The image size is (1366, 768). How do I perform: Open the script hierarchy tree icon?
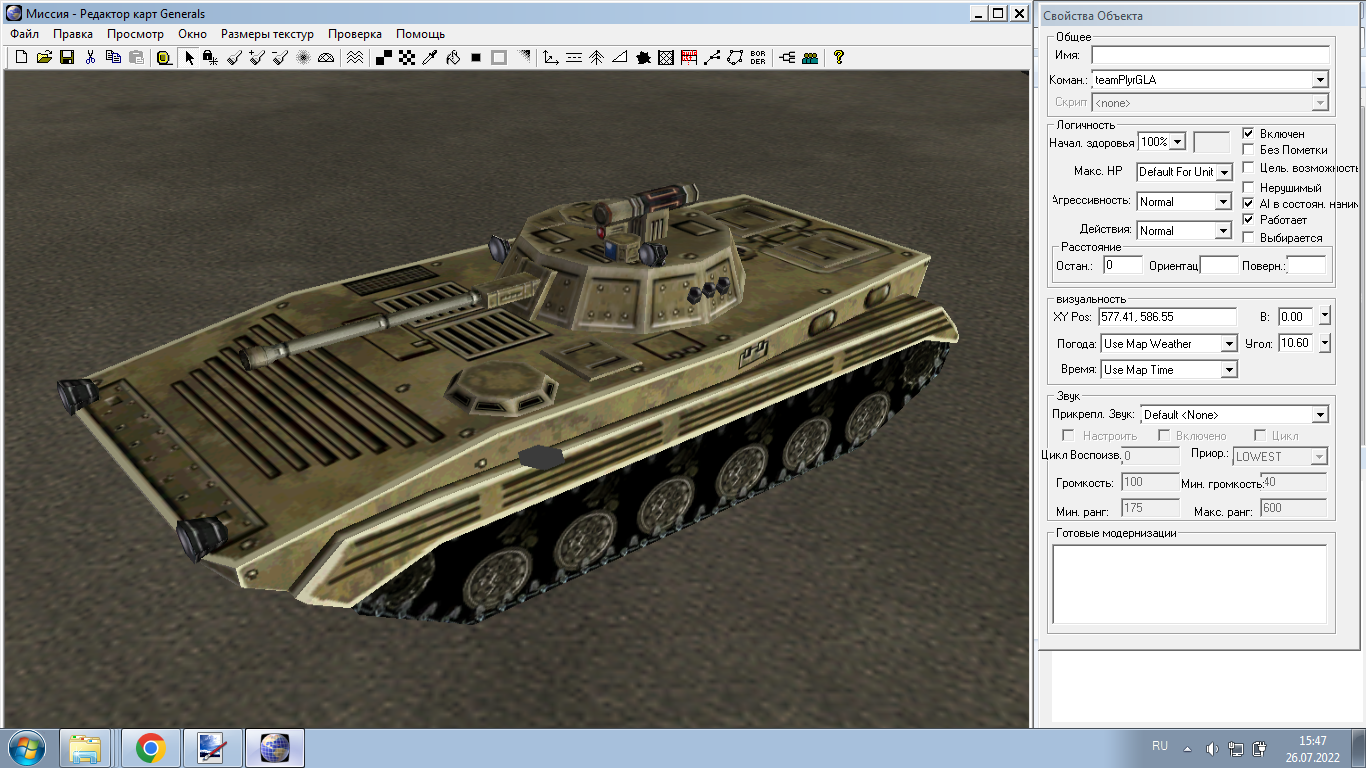pos(787,57)
